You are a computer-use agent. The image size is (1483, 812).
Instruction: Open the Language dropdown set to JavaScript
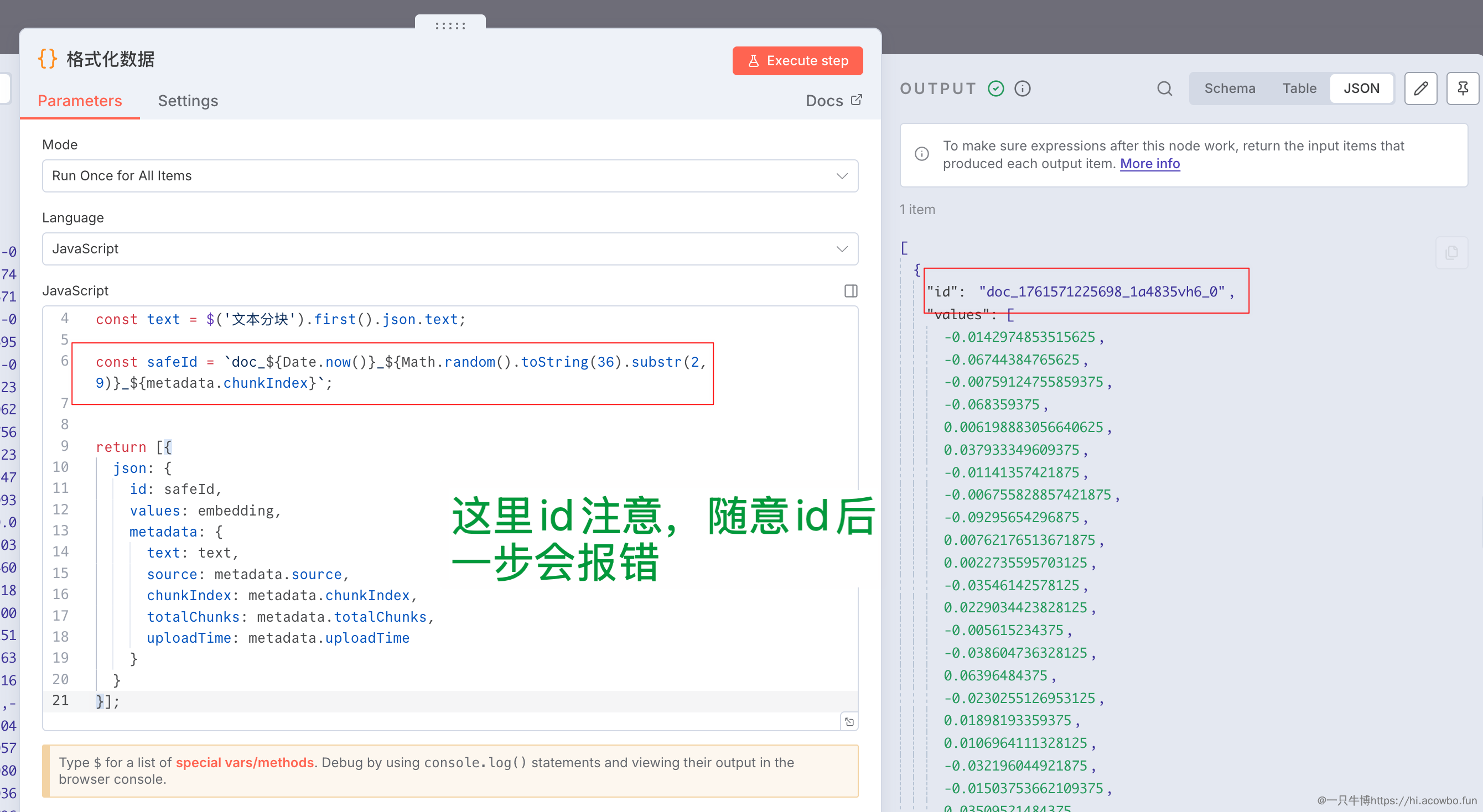point(450,249)
